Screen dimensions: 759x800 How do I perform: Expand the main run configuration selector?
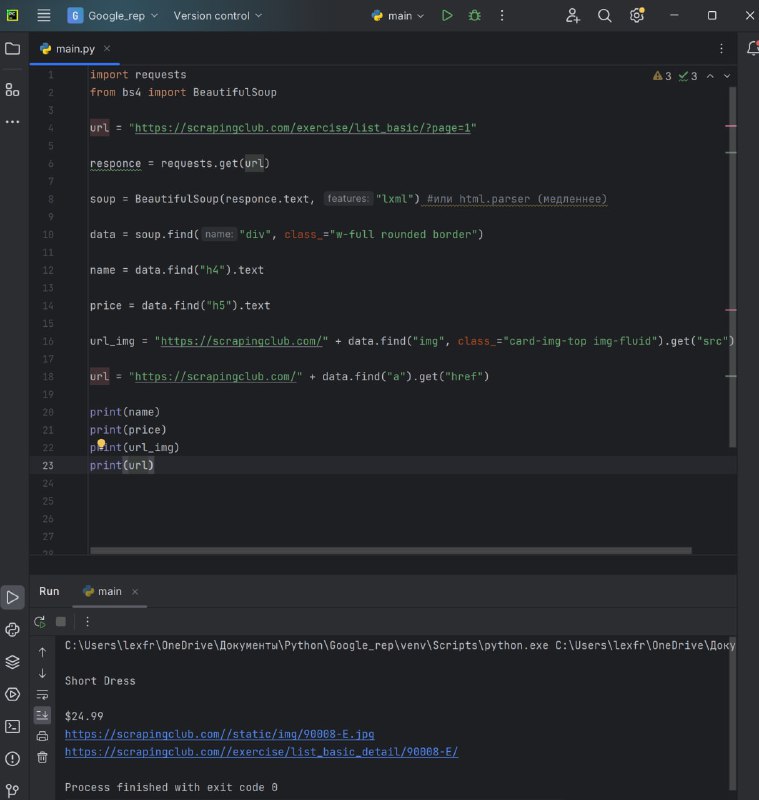tap(398, 16)
